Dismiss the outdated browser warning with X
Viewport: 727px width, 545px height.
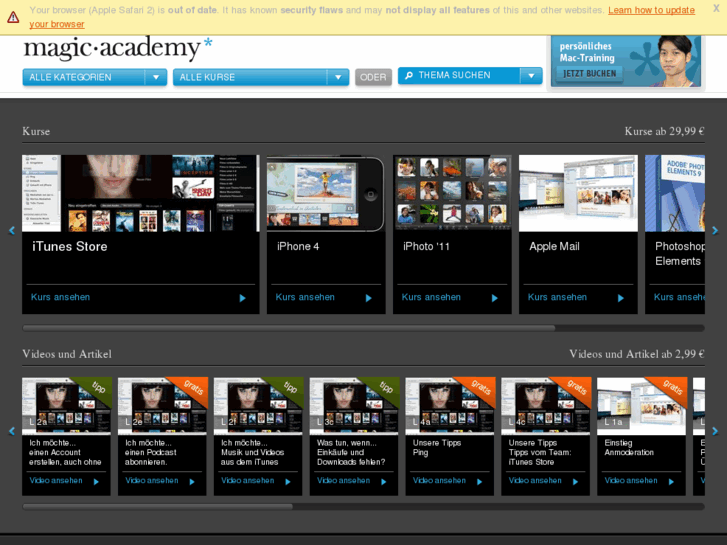(x=716, y=8)
